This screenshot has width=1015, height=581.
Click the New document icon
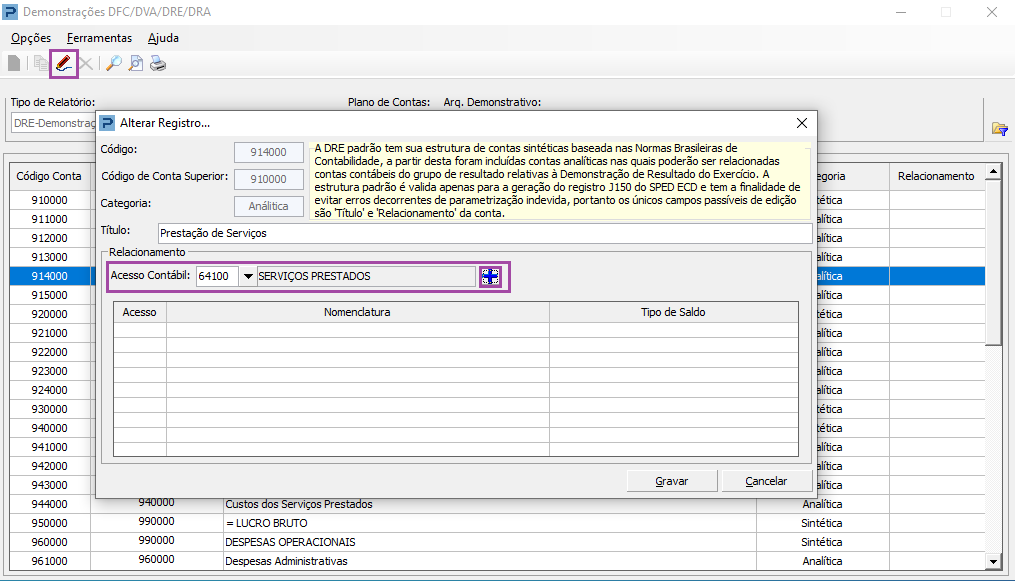tap(13, 62)
